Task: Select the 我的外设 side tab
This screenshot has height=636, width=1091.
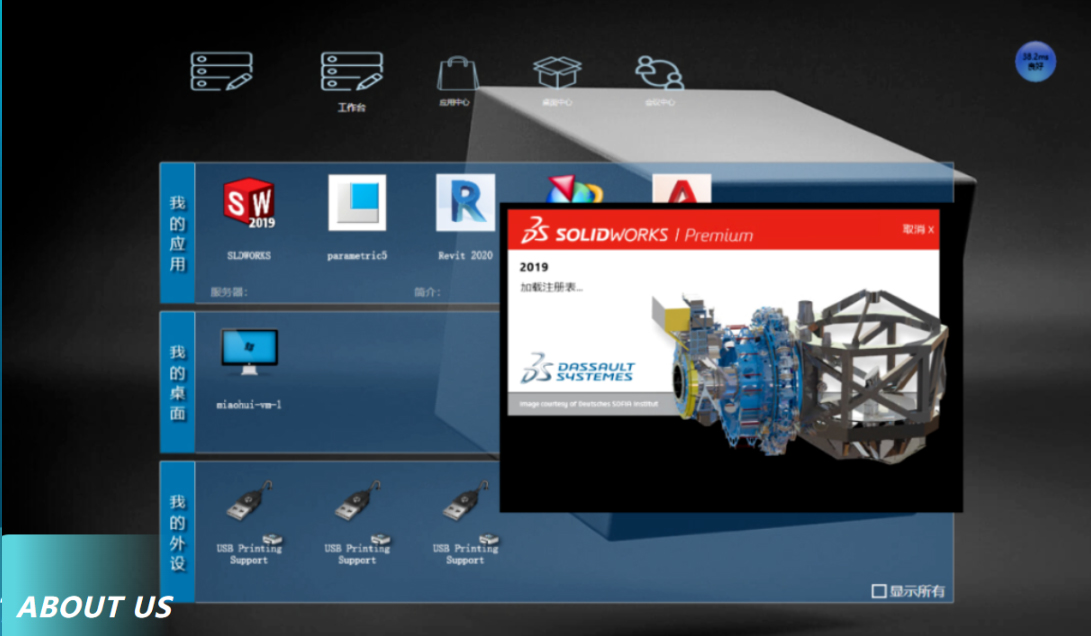Action: 177,532
